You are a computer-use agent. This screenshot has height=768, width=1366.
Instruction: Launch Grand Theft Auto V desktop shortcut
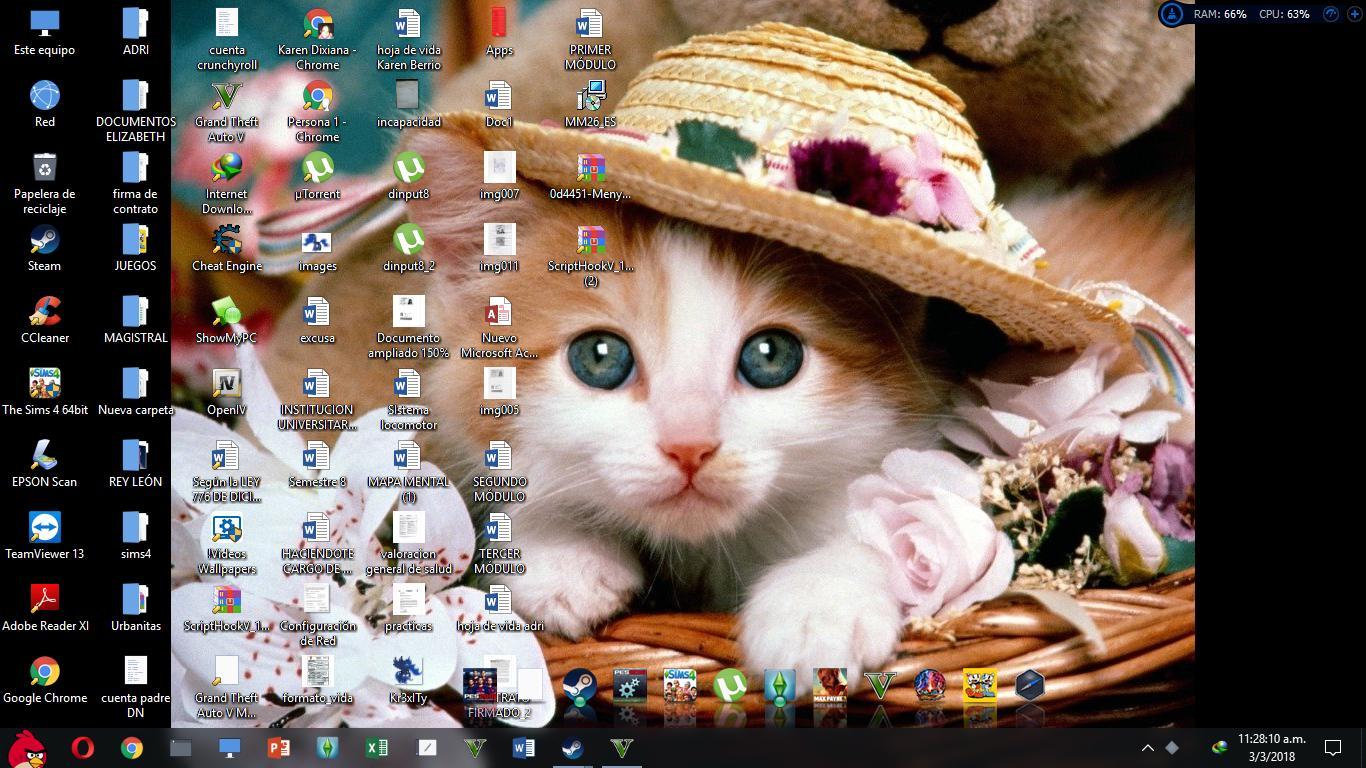[x=227, y=111]
